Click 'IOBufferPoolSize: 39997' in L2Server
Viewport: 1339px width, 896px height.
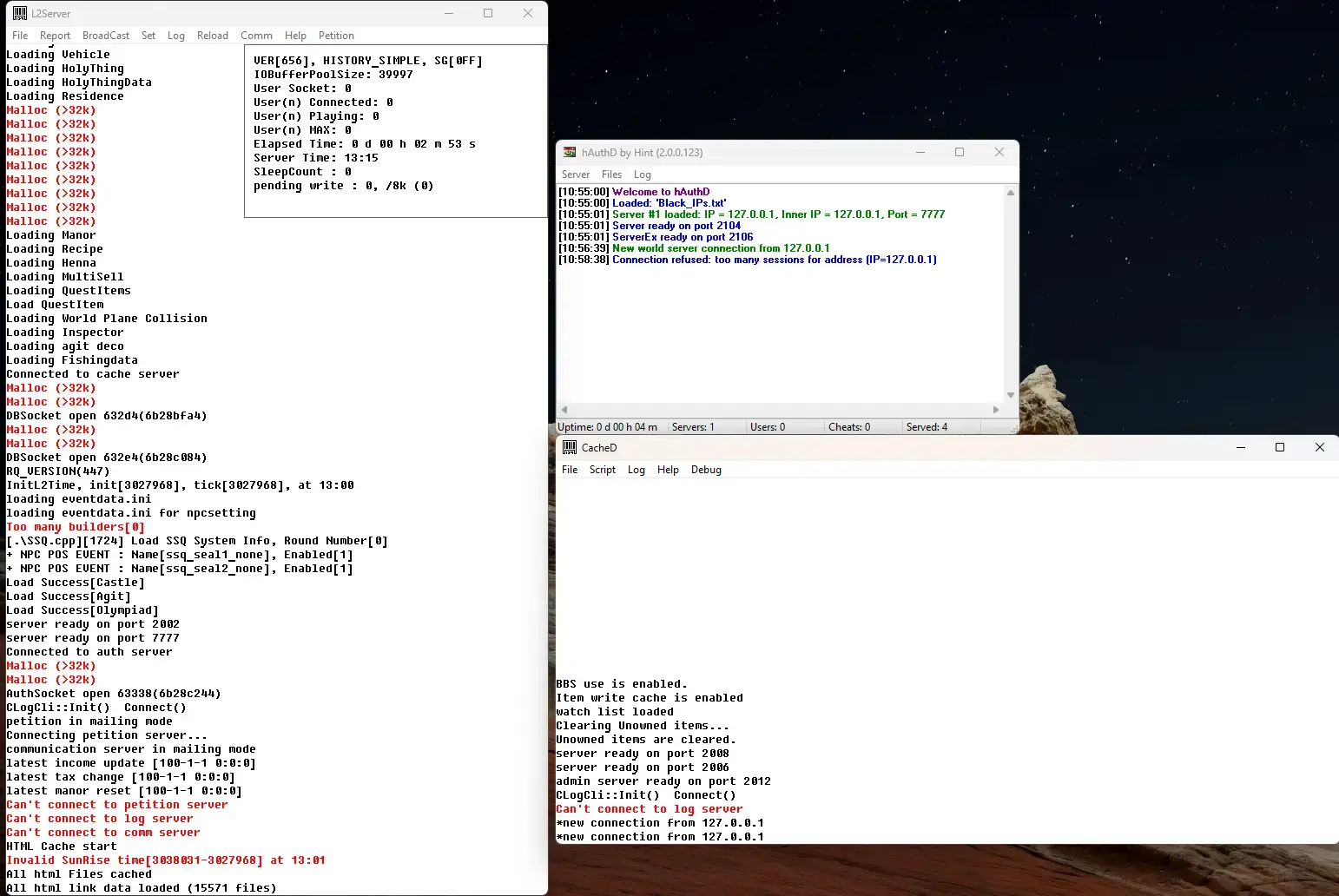pos(333,75)
